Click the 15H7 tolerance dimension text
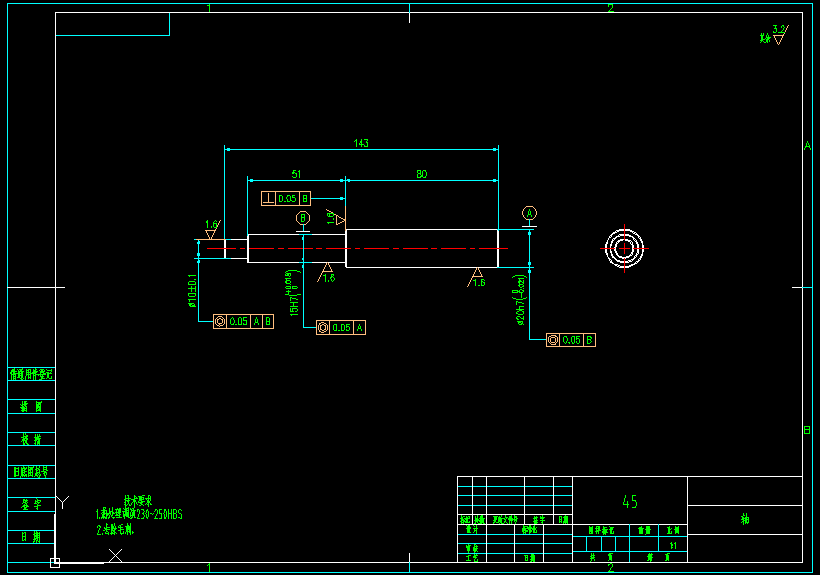The height and width of the screenshot is (575, 820). (x=293, y=293)
